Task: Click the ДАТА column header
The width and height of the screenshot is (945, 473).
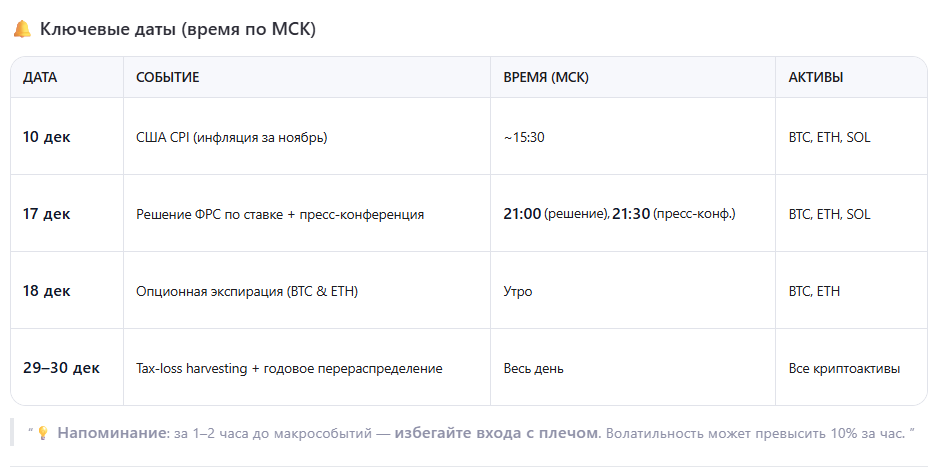Action: point(40,77)
